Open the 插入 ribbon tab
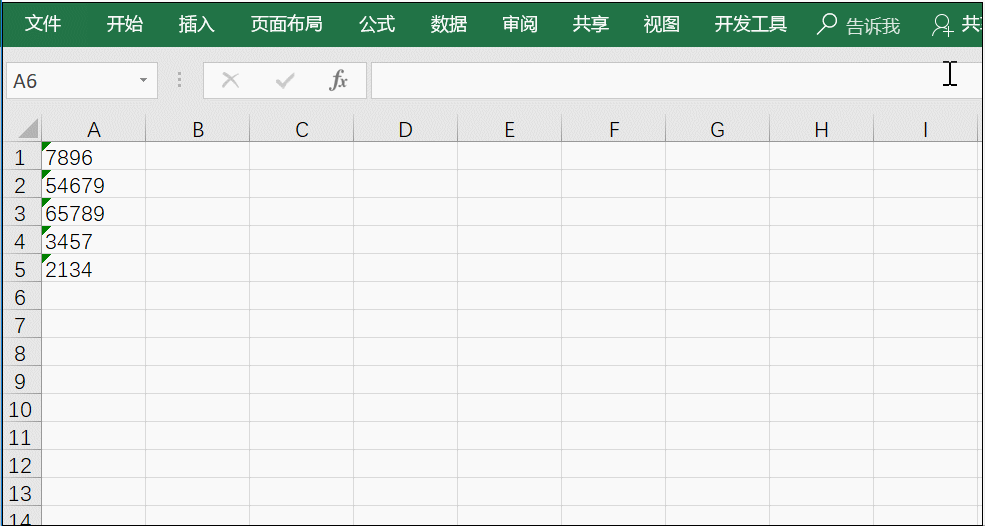 coord(197,25)
